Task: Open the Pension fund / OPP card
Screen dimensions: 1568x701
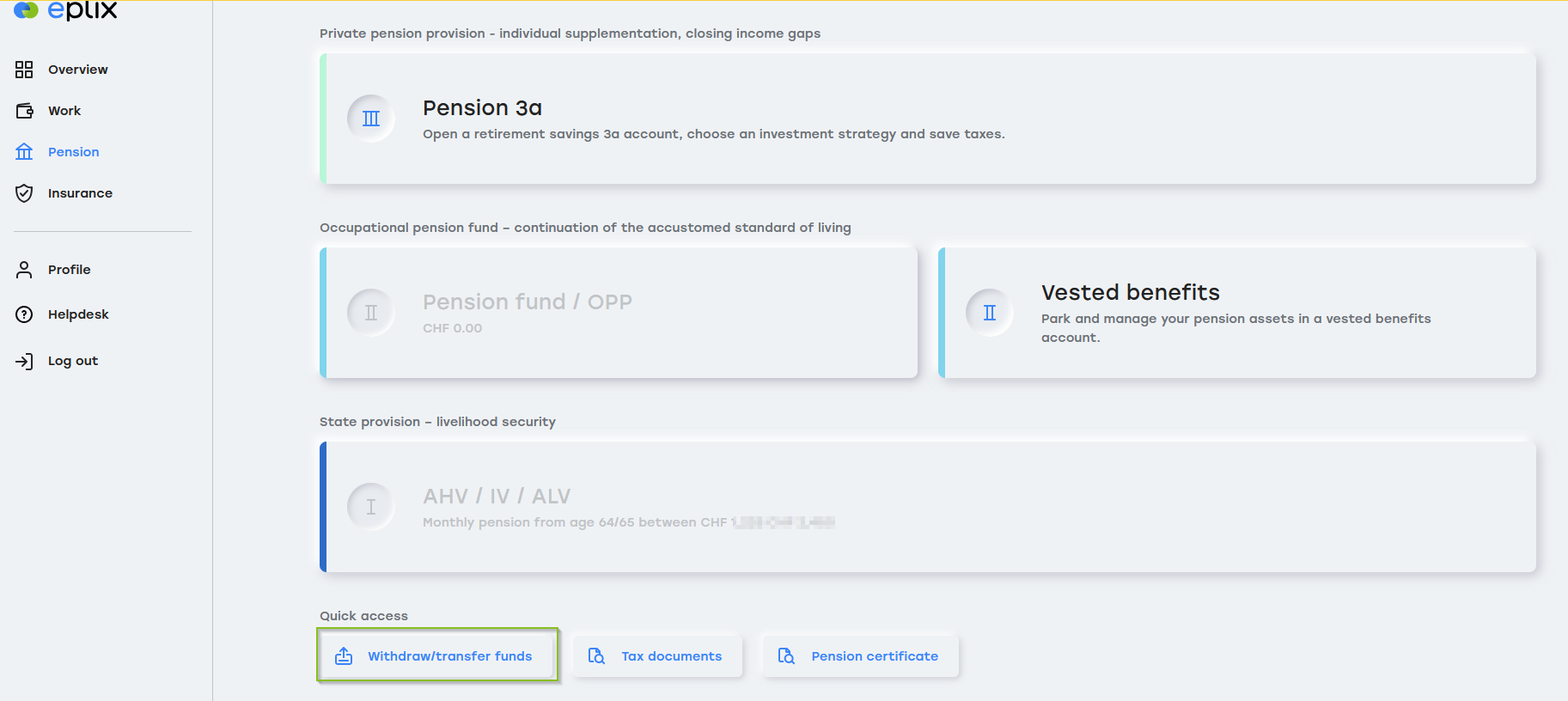Action: pos(619,313)
